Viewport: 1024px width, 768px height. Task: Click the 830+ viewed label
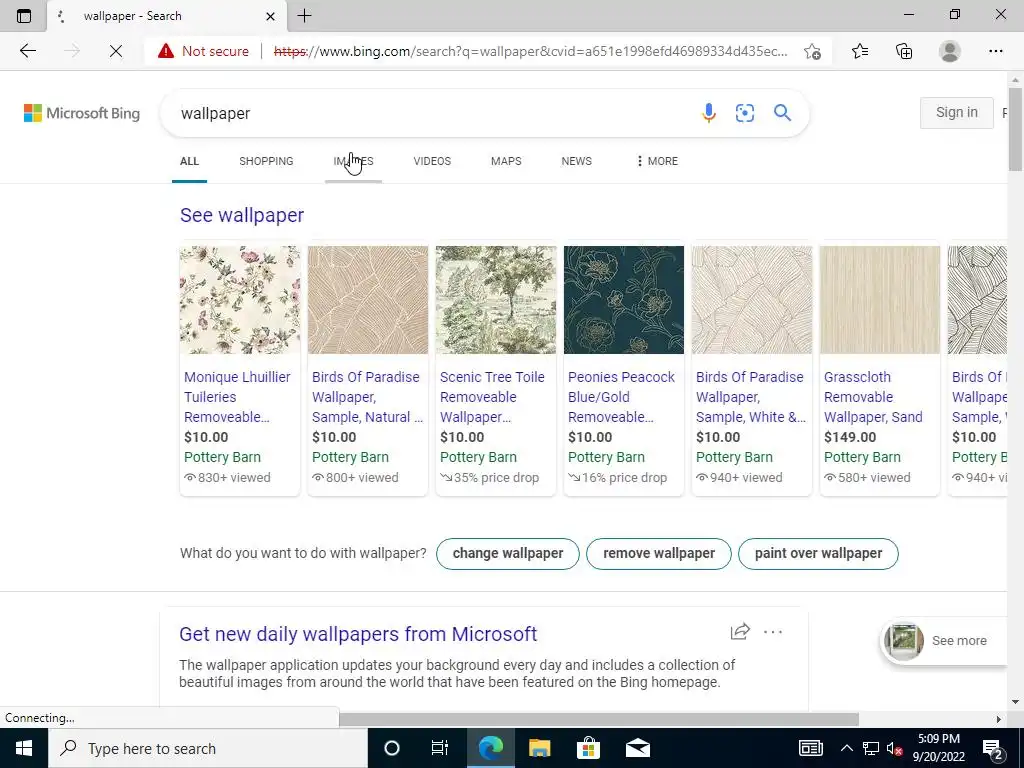pyautogui.click(x=227, y=477)
